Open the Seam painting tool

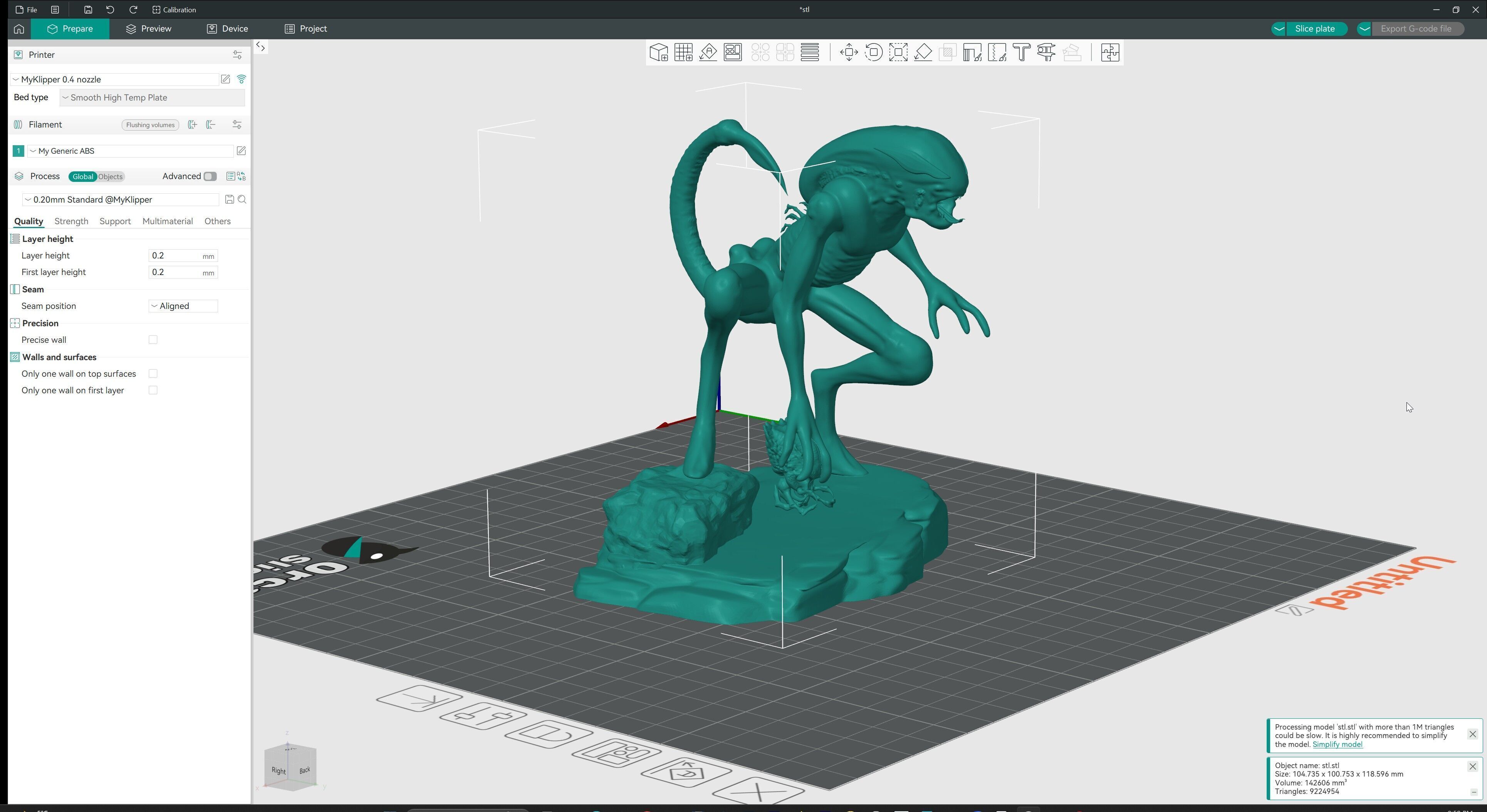point(997,52)
